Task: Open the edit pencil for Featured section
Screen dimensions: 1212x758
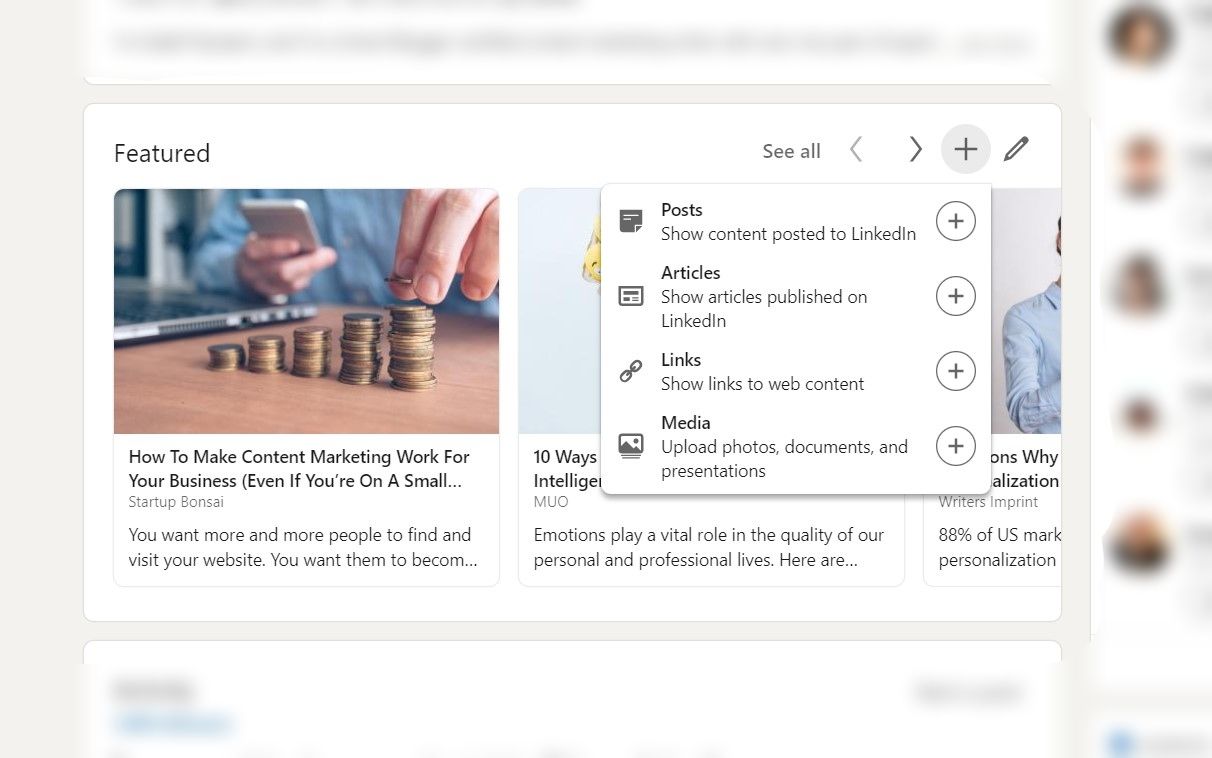Action: coord(1015,148)
